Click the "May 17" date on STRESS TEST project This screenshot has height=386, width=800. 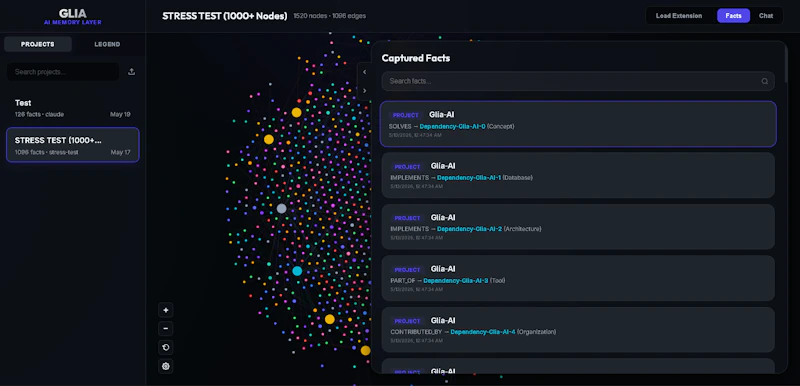click(x=120, y=152)
